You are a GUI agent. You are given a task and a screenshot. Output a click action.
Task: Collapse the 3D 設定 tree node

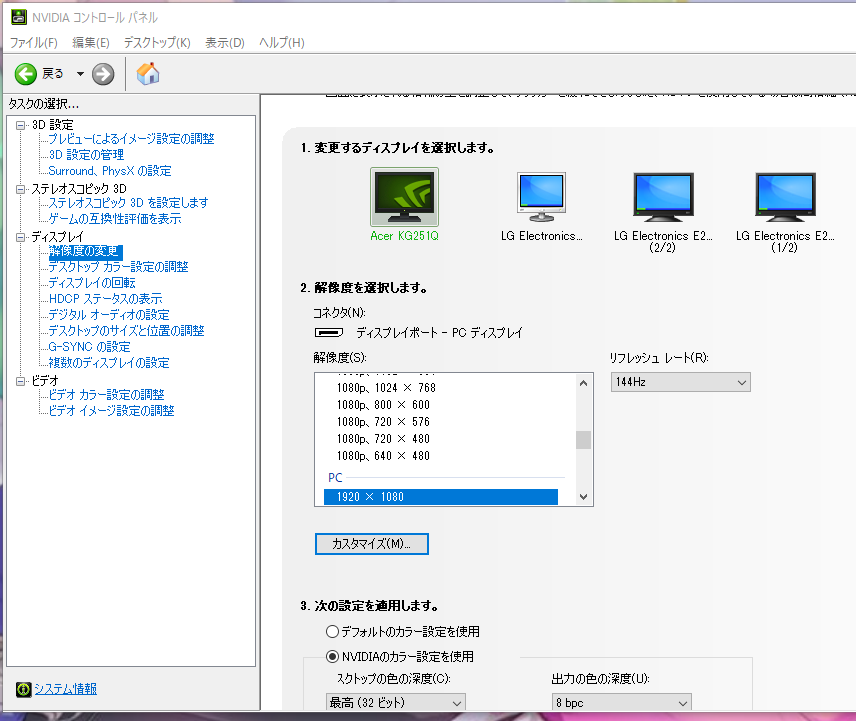[20, 126]
